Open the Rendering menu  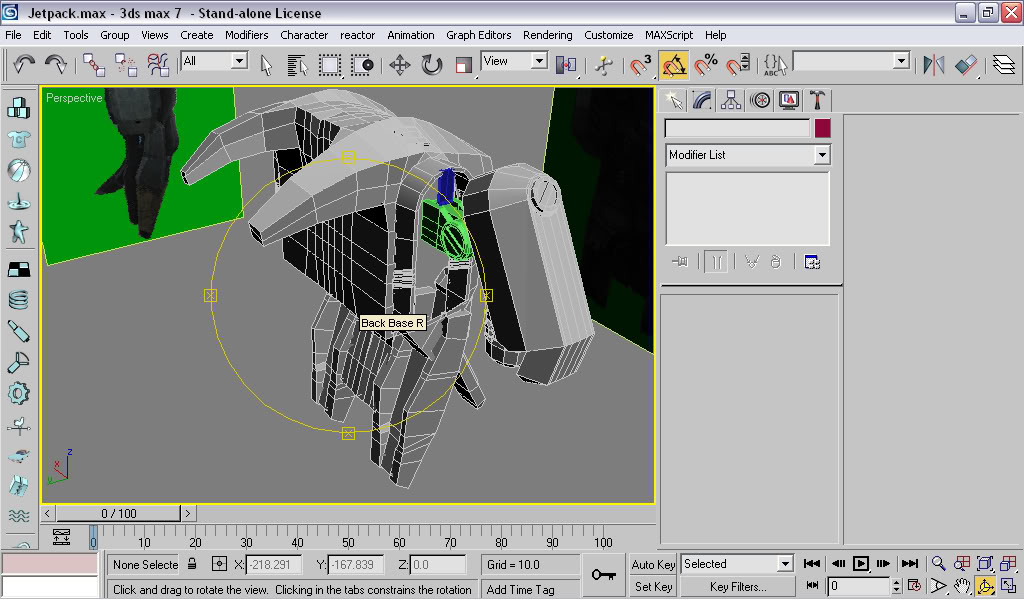(x=547, y=35)
